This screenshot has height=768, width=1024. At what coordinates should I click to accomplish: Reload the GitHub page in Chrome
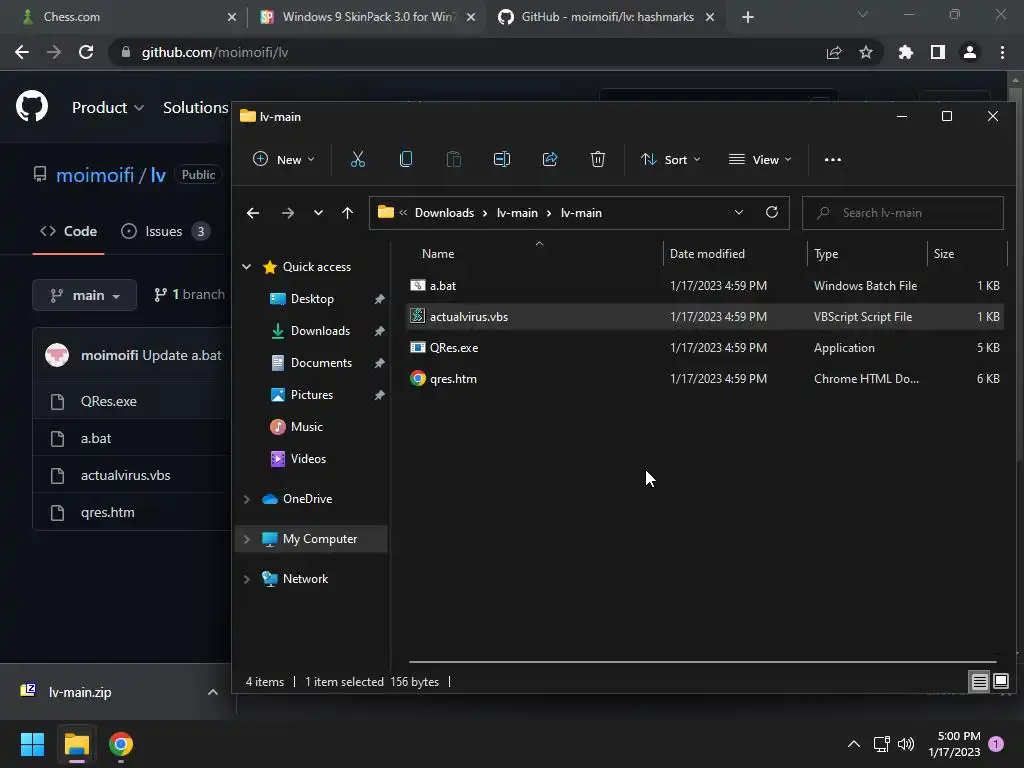click(86, 52)
